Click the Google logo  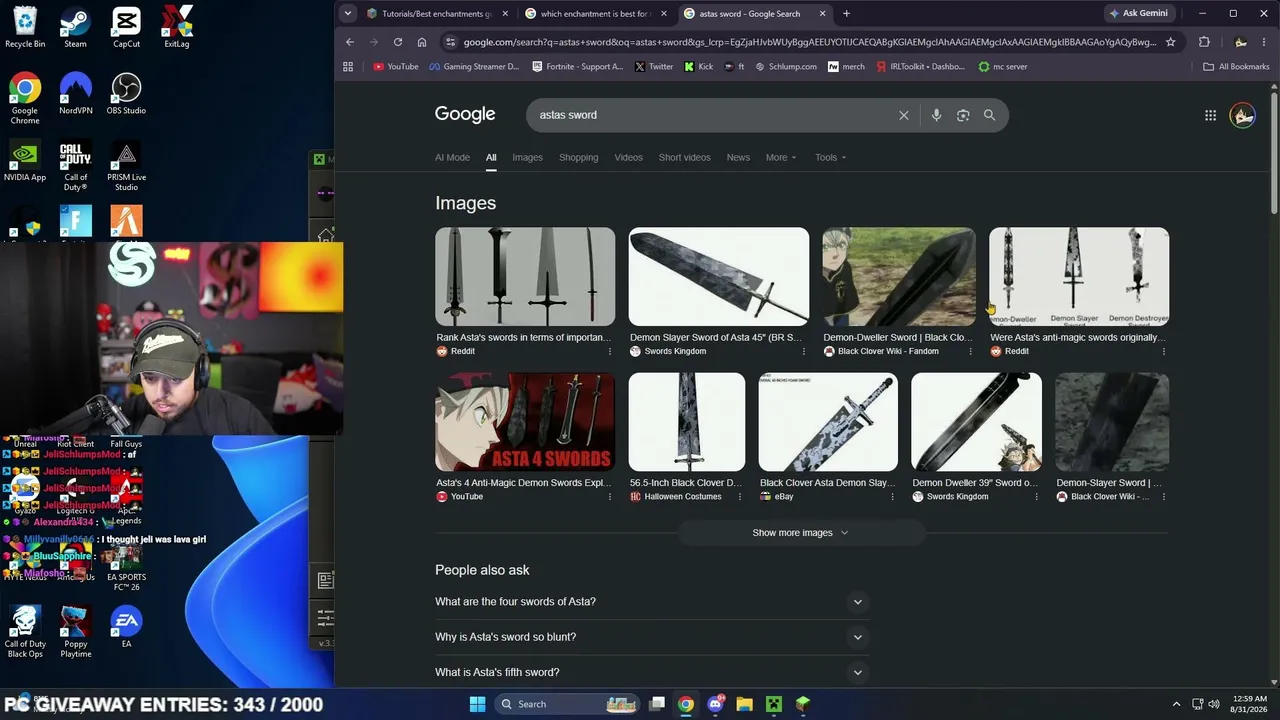tap(465, 114)
